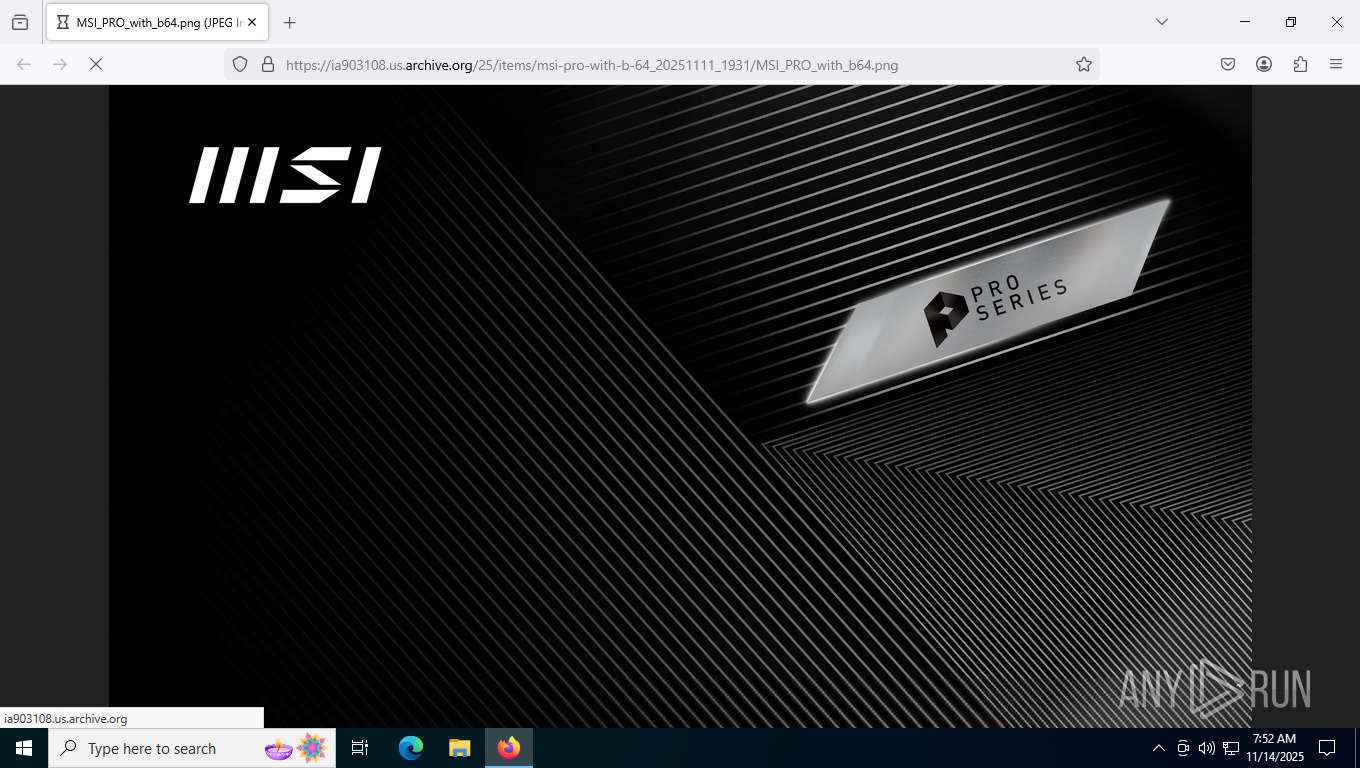Screen dimensions: 1360x768
Task: Click the MSI PRO Series image
Action: pyautogui.click(x=680, y=406)
